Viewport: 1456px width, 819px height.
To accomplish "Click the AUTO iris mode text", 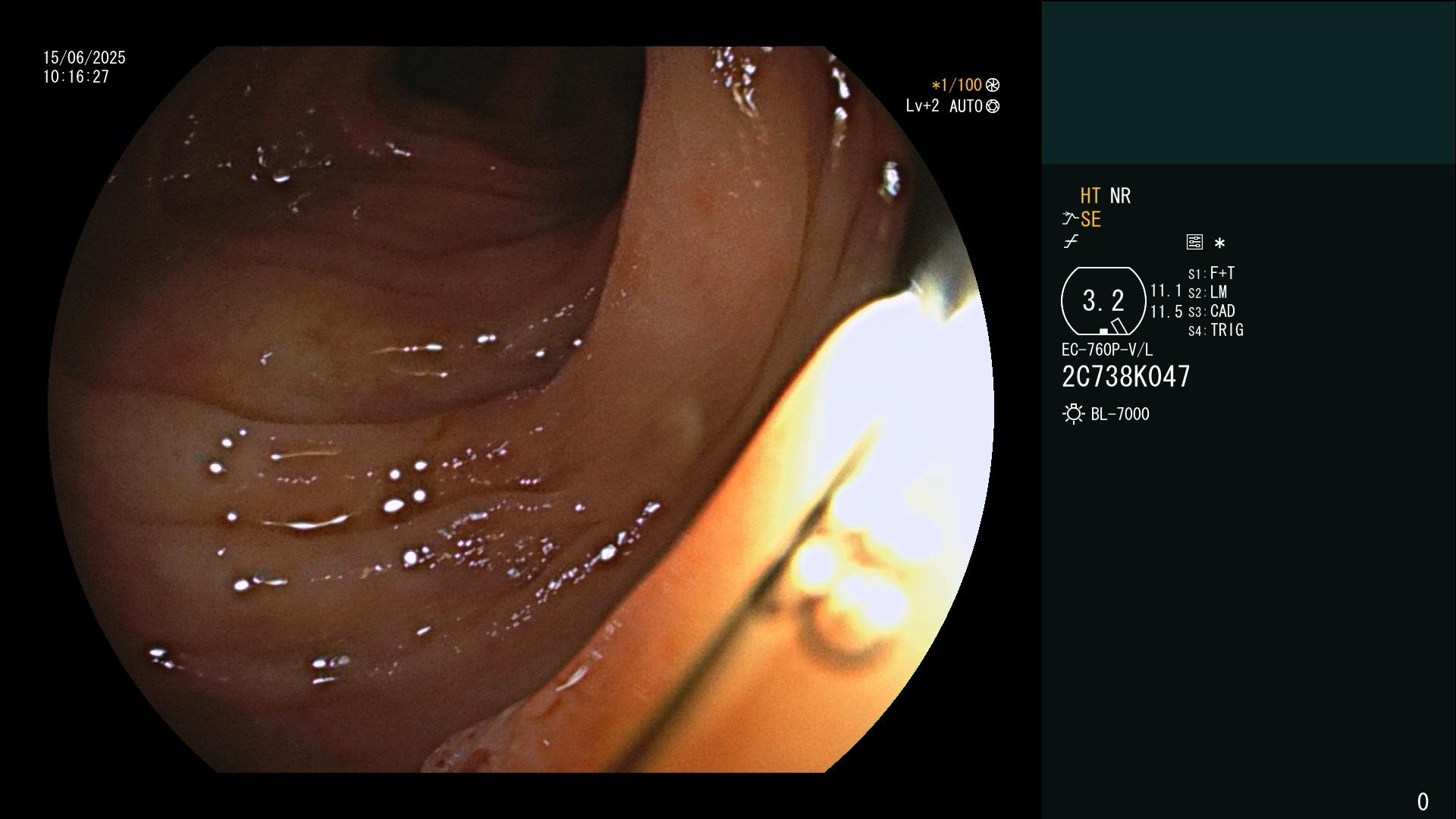I will [965, 106].
